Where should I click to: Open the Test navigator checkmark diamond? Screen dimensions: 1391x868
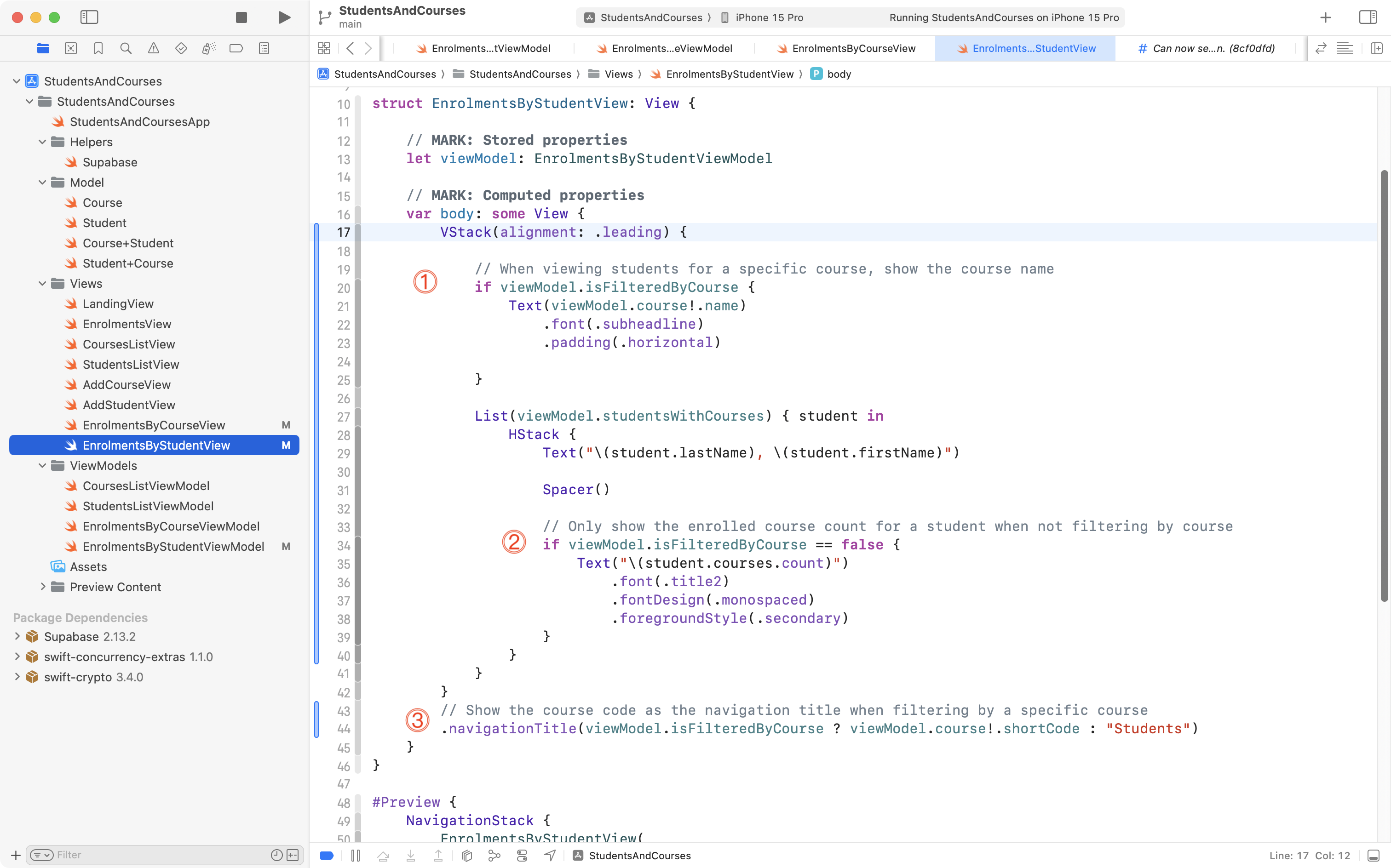tap(181, 48)
